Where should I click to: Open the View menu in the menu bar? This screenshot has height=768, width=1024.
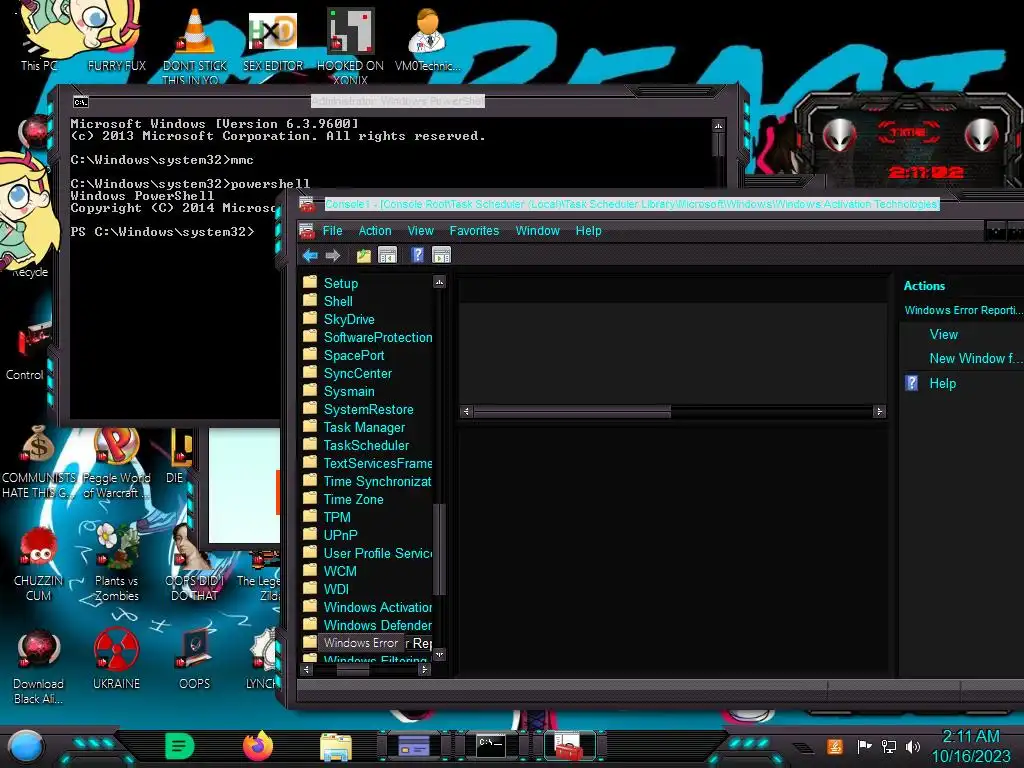421,231
